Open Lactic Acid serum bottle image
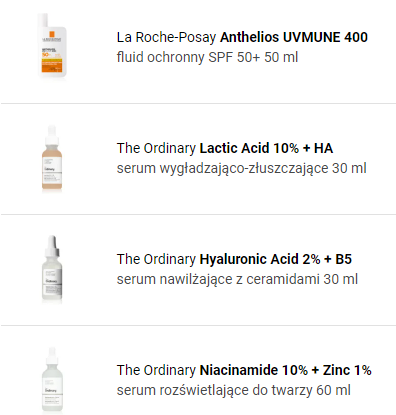396x415 pixels. coord(52,159)
